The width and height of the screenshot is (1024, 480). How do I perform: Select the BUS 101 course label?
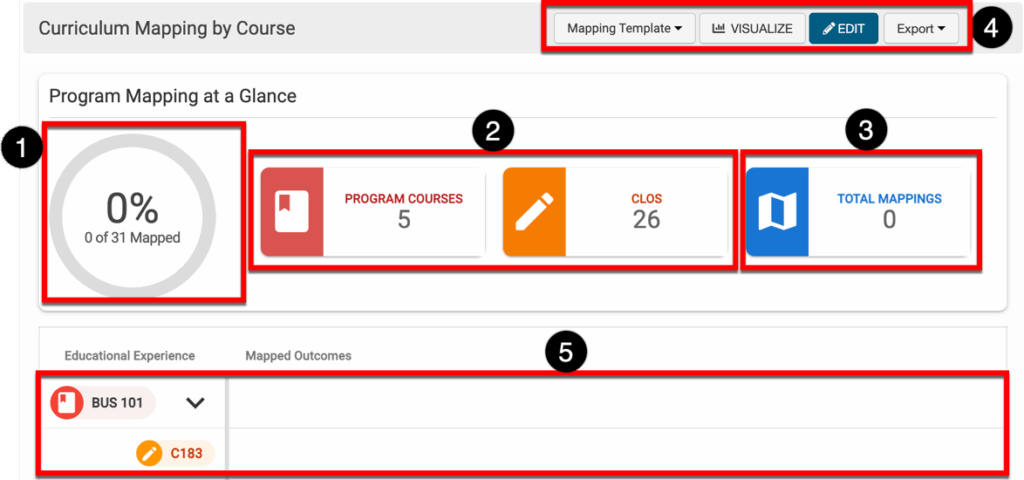(117, 403)
